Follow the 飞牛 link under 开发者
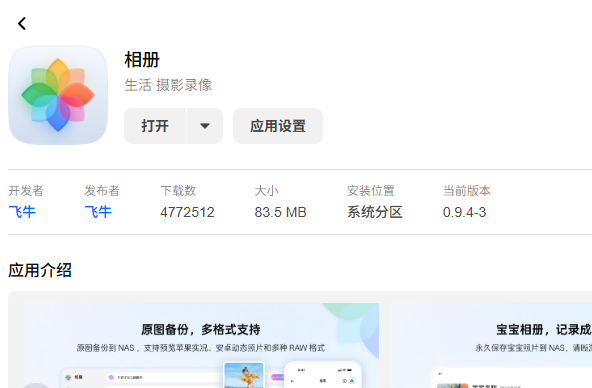 (22, 212)
